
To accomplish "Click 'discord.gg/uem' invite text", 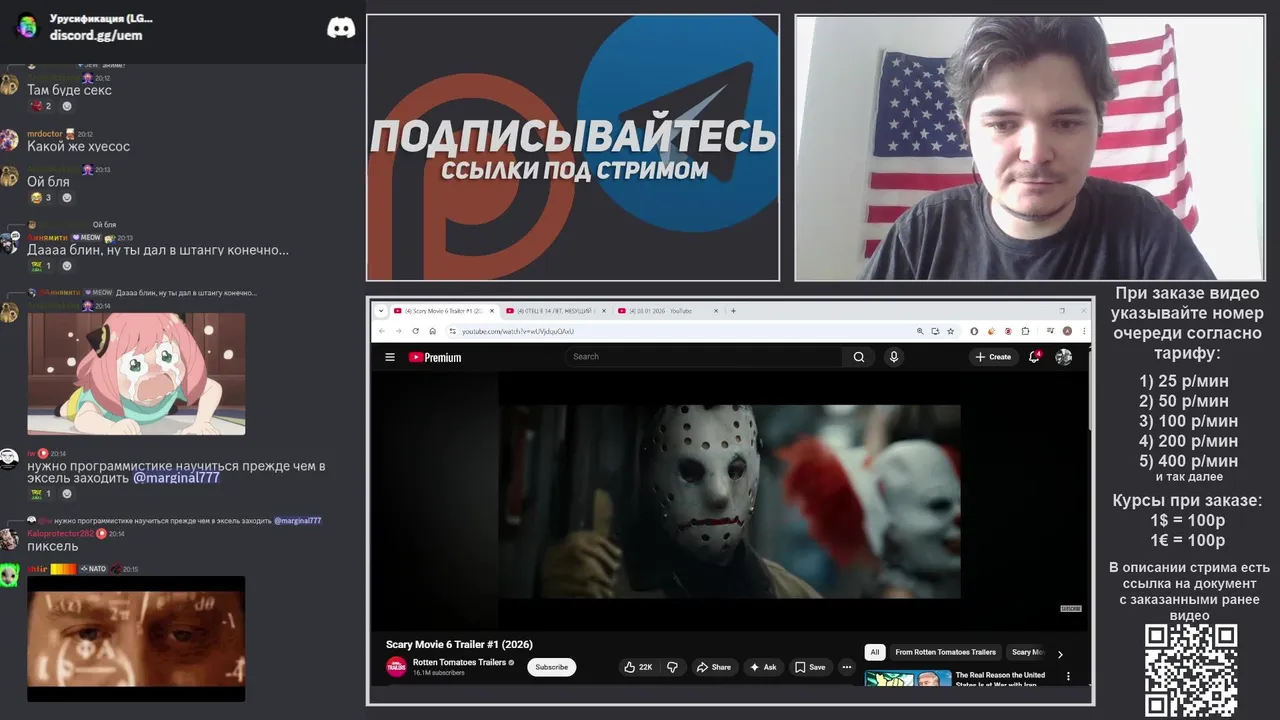I will pos(96,35).
